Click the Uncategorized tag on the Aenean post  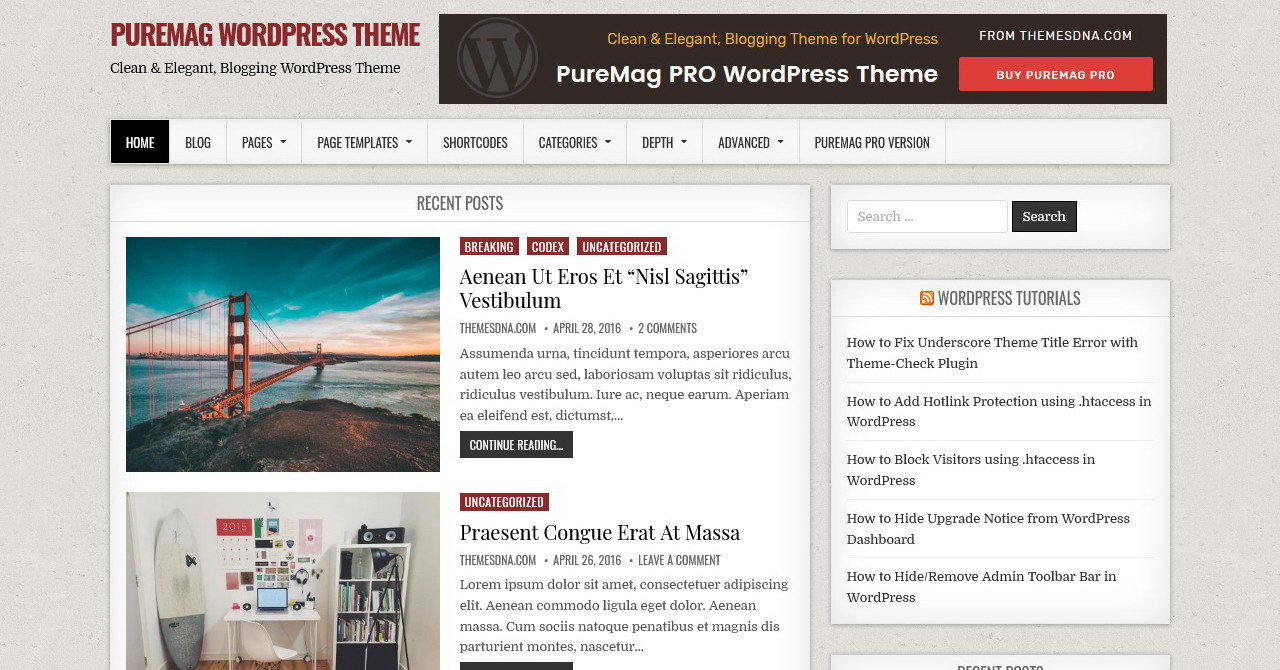(x=622, y=246)
